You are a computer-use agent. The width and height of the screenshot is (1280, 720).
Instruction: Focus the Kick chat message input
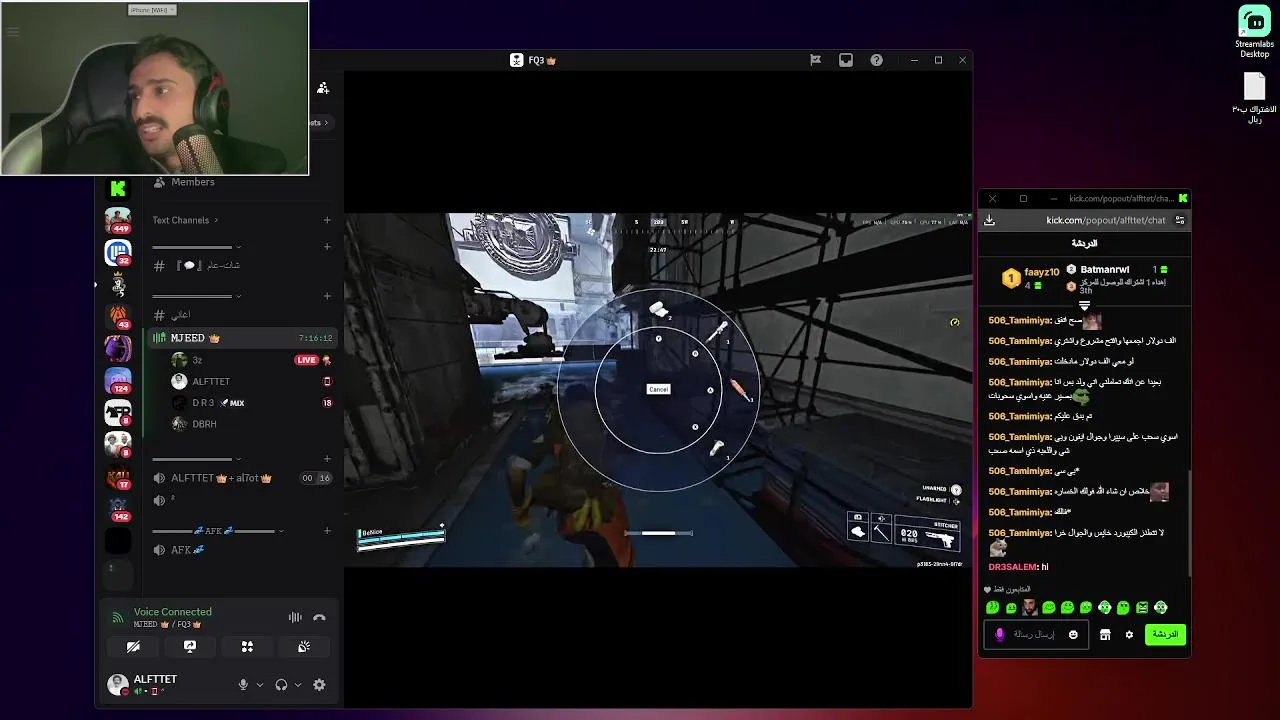pyautogui.click(x=1034, y=634)
